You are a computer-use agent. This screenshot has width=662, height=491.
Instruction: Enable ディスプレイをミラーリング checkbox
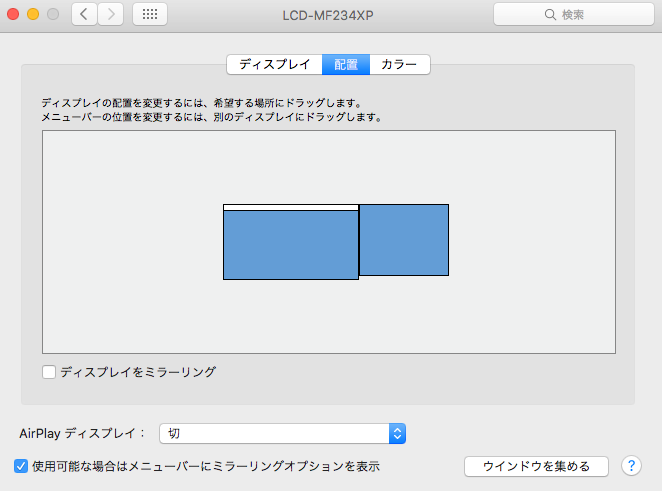[x=49, y=372]
